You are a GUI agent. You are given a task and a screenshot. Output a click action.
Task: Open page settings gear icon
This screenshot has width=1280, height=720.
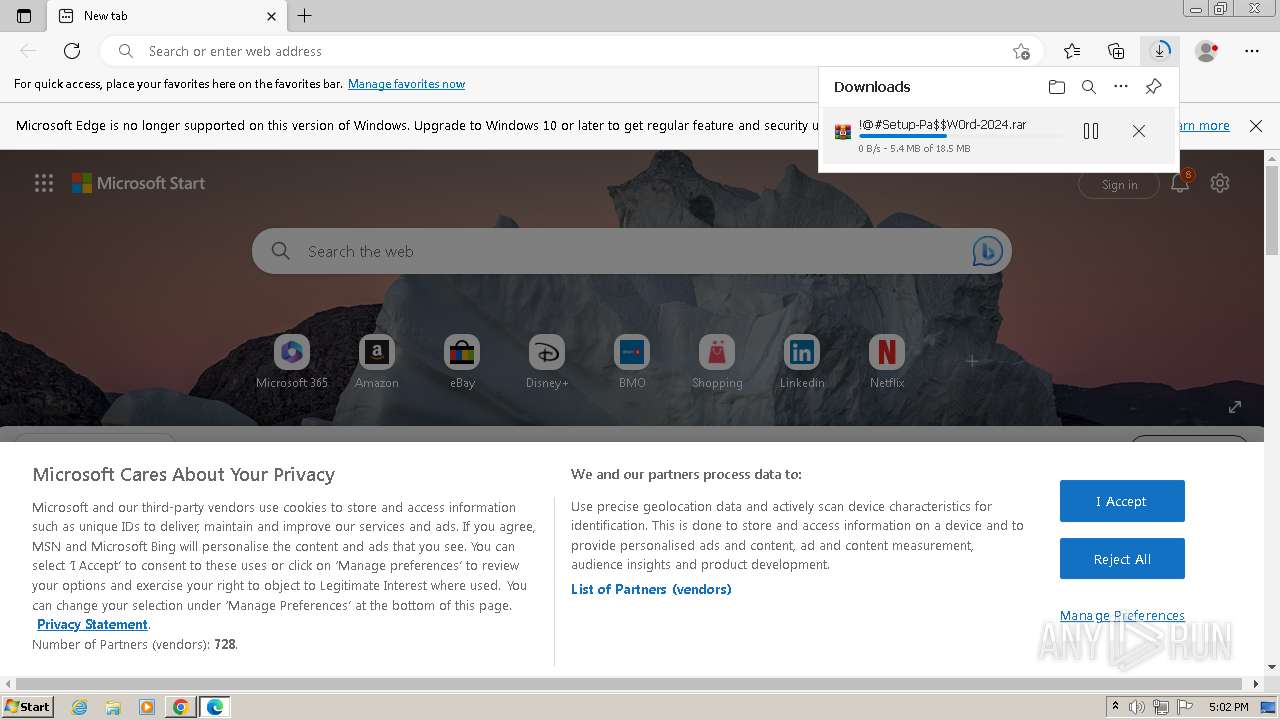(x=1220, y=183)
